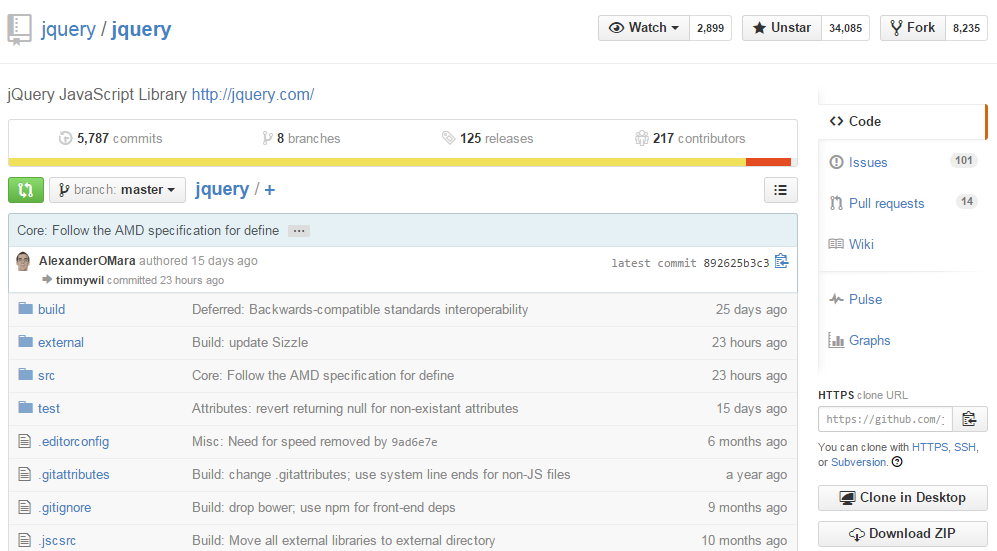Open 'Build: update Sizzle' commit message
This screenshot has width=997, height=551.
tap(250, 342)
